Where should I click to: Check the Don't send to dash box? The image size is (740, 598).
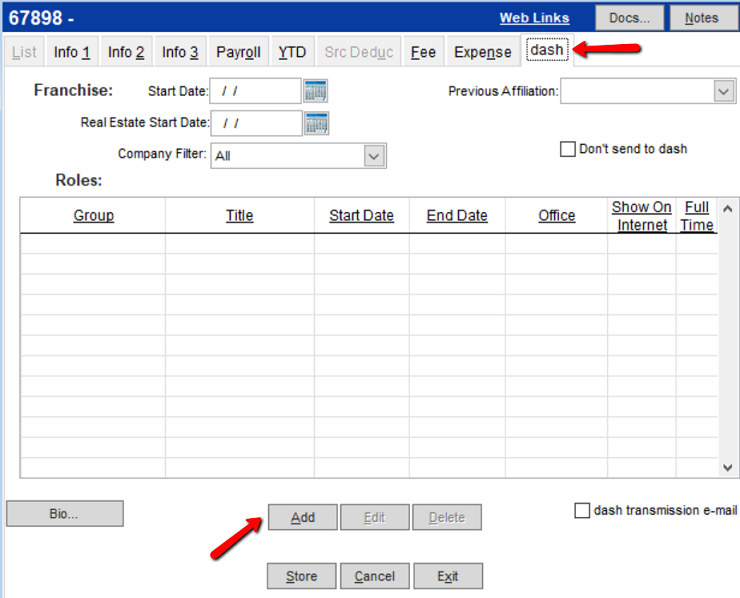[x=567, y=149]
